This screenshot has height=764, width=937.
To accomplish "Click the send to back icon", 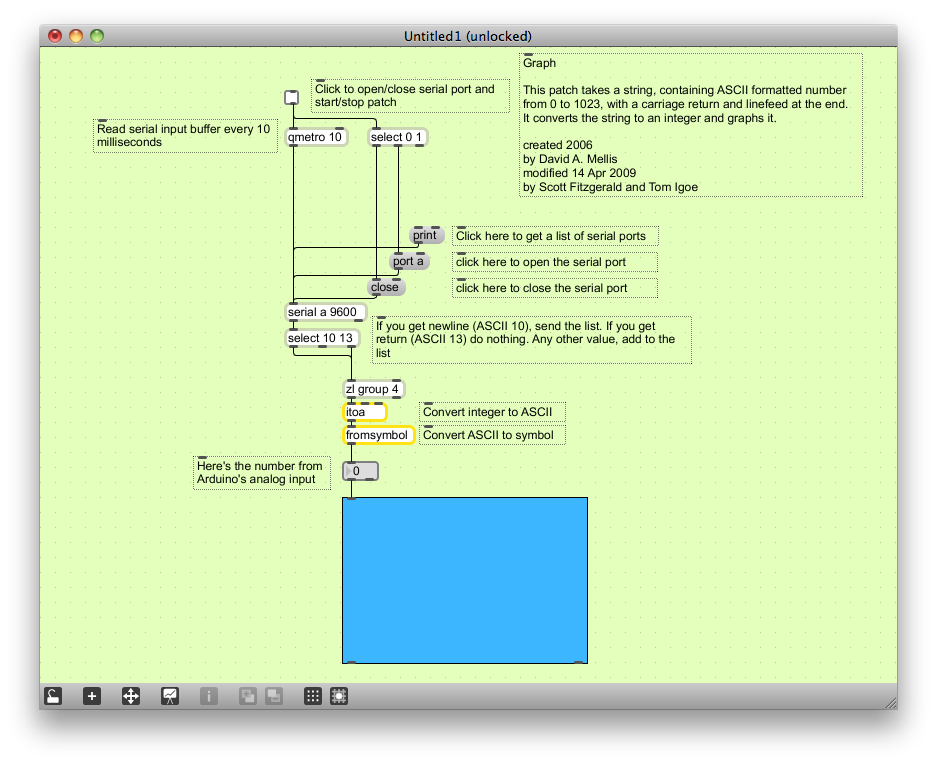I will [274, 696].
